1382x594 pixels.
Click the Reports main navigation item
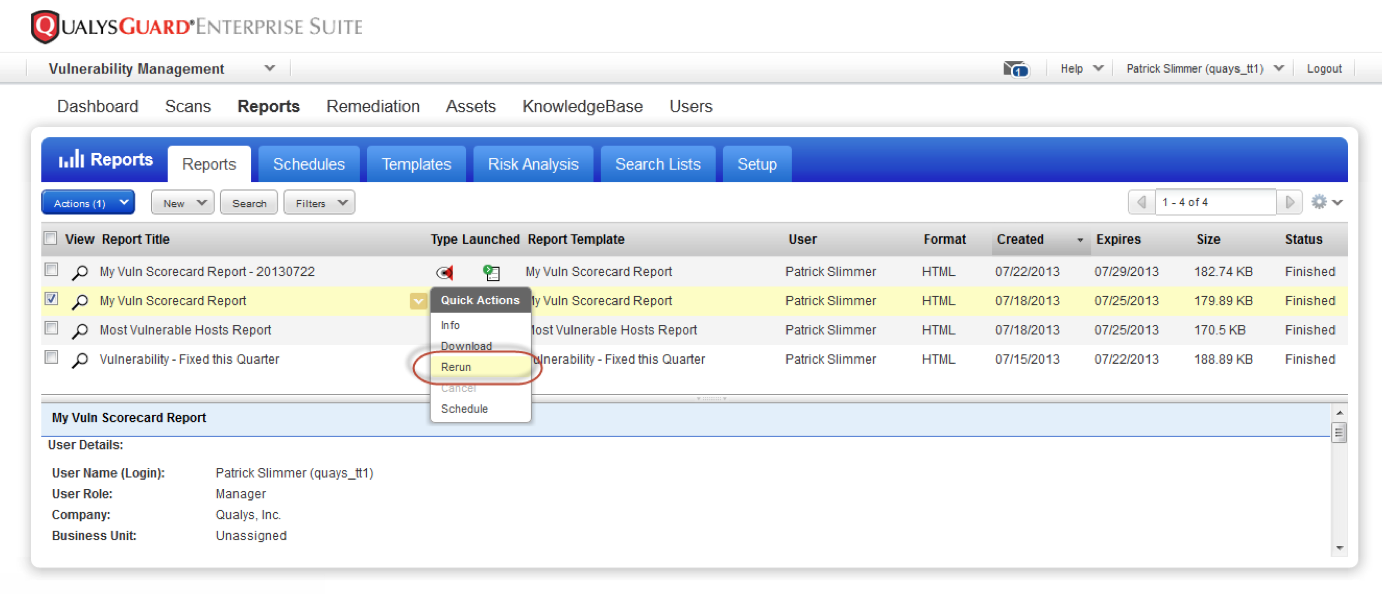click(269, 106)
